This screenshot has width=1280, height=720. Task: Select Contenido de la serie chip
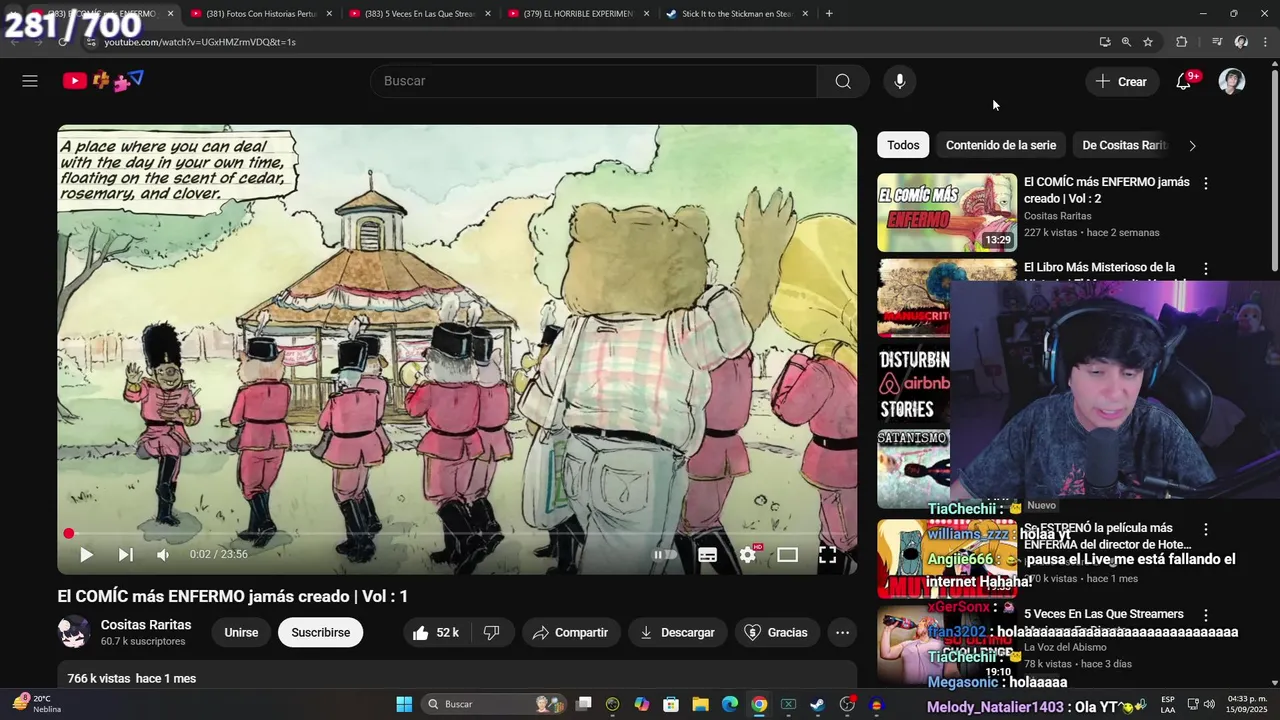tap(1001, 145)
